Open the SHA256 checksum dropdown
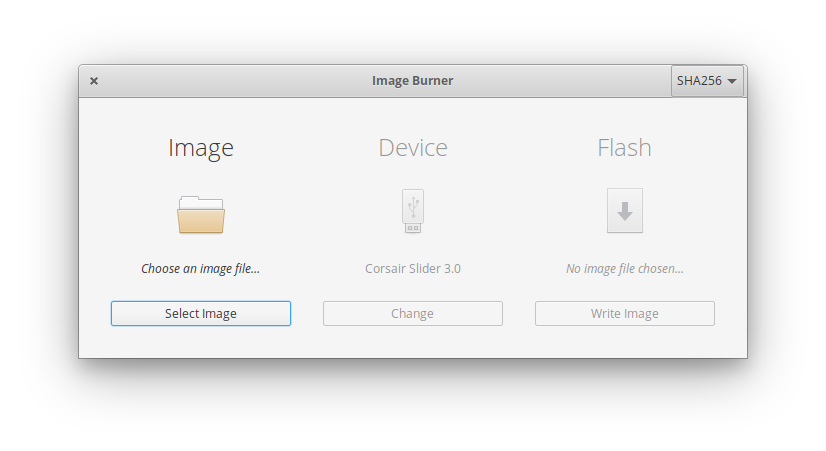Viewport: 826px width, 451px height. coord(700,81)
